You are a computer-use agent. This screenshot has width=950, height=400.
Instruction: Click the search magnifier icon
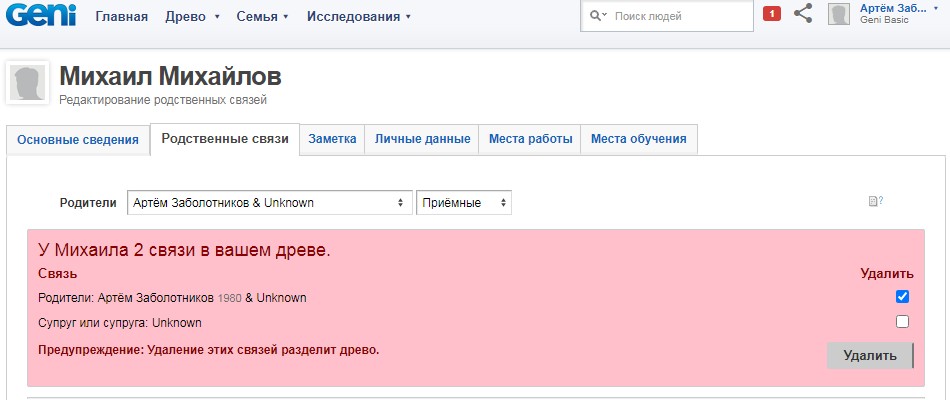[598, 16]
